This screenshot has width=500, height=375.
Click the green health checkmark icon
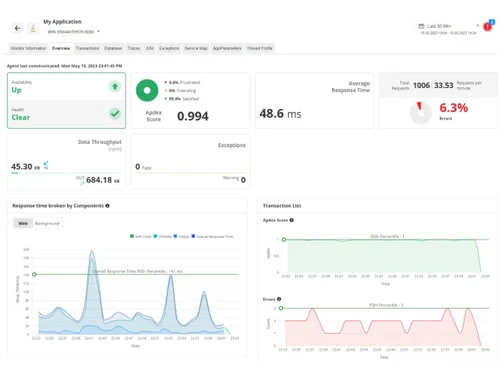(x=115, y=114)
